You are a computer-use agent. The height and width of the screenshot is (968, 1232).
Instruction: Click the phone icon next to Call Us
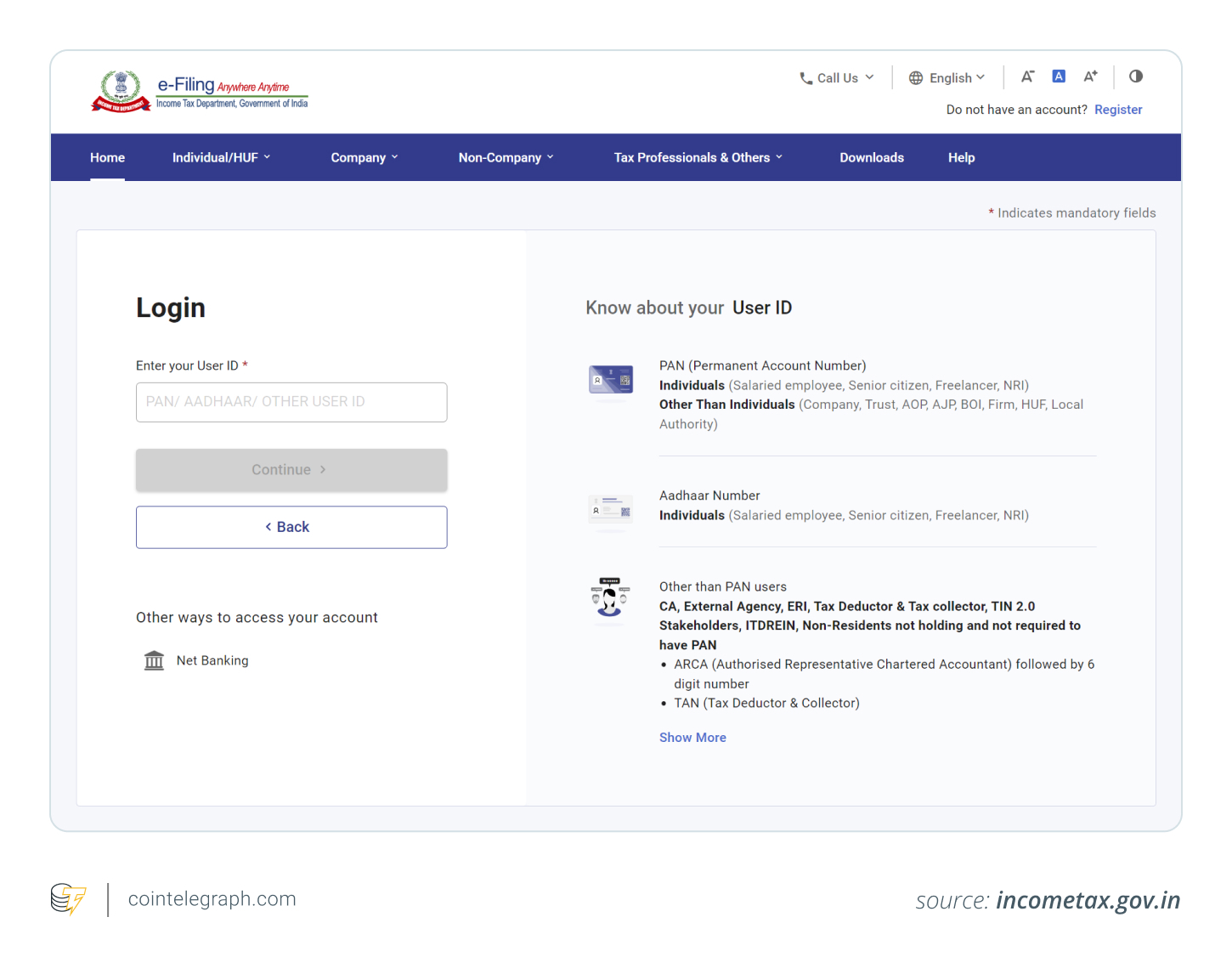(806, 78)
